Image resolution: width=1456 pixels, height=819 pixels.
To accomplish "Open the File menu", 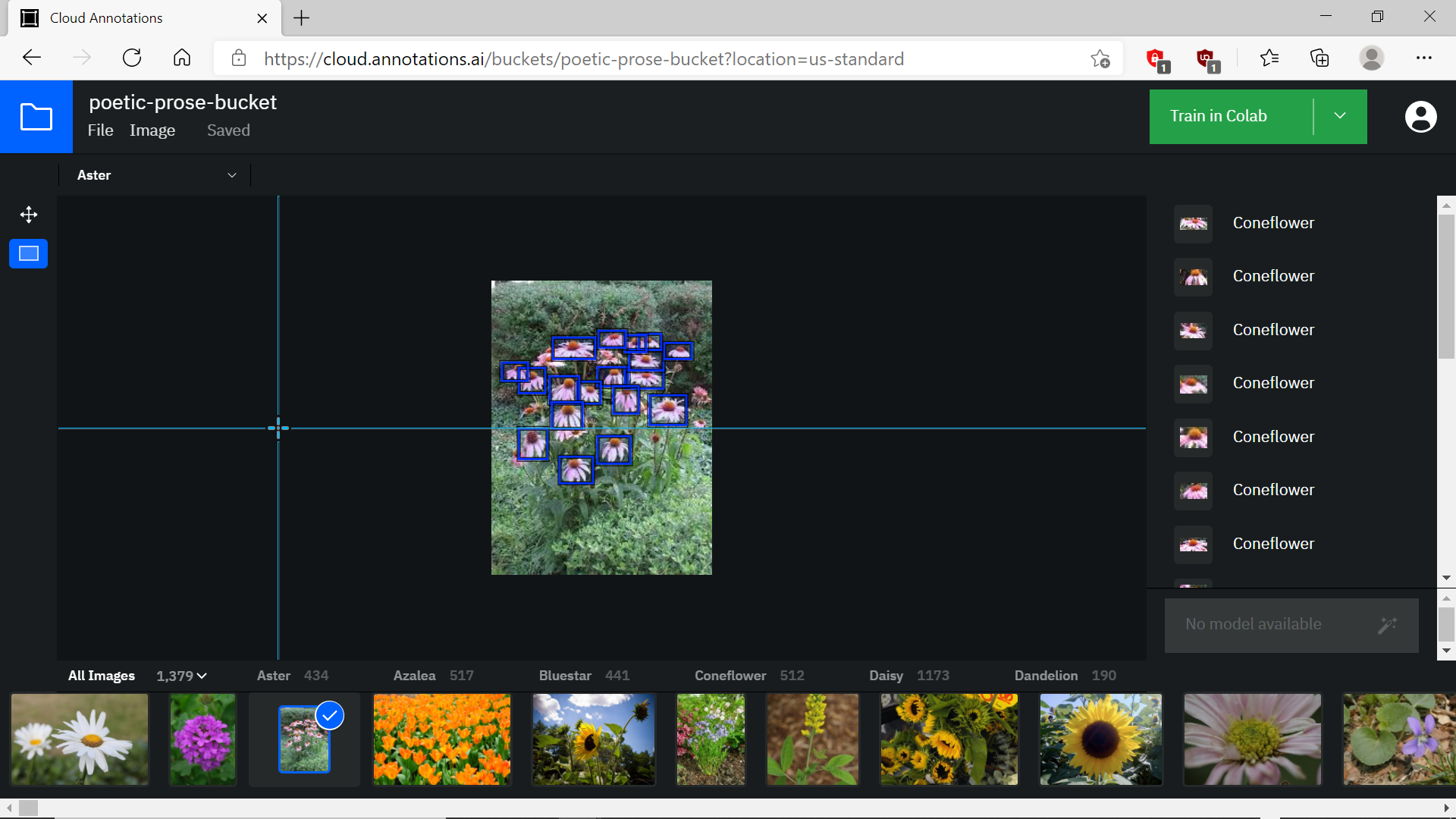I will 100,130.
